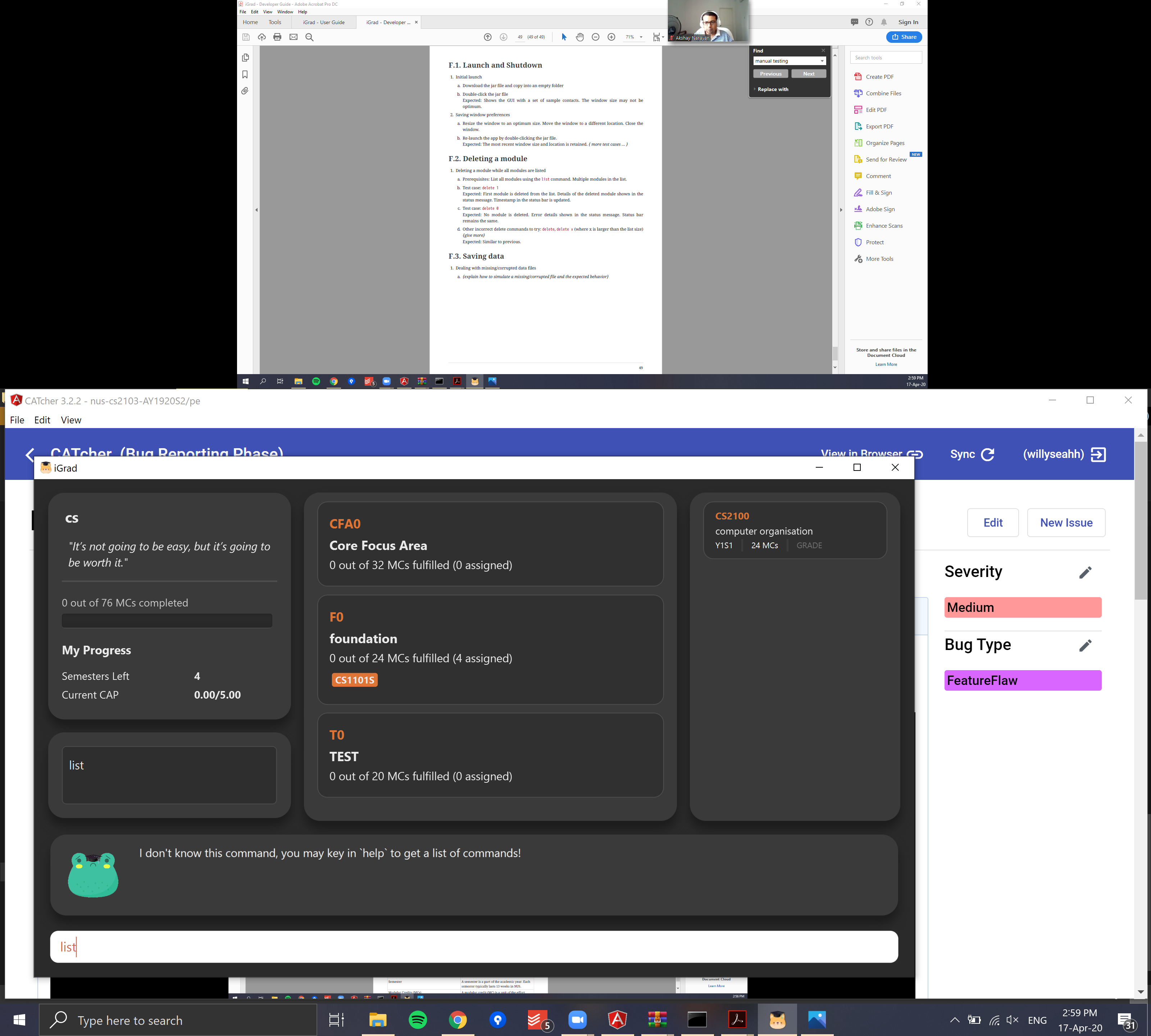The image size is (1151, 1036).
Task: Open Spotify from the Windows taskbar
Action: pyautogui.click(x=418, y=1019)
